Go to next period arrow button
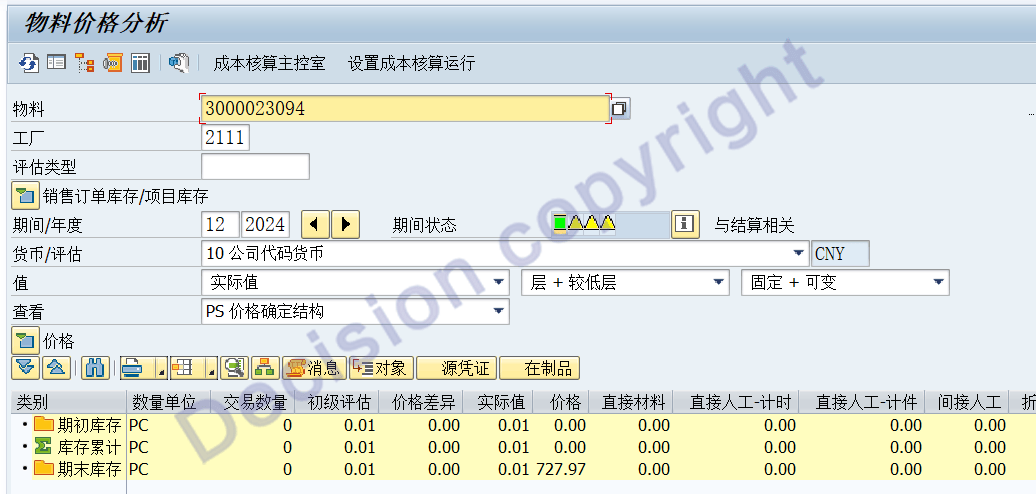The width and height of the screenshot is (1036, 494). coord(345,225)
